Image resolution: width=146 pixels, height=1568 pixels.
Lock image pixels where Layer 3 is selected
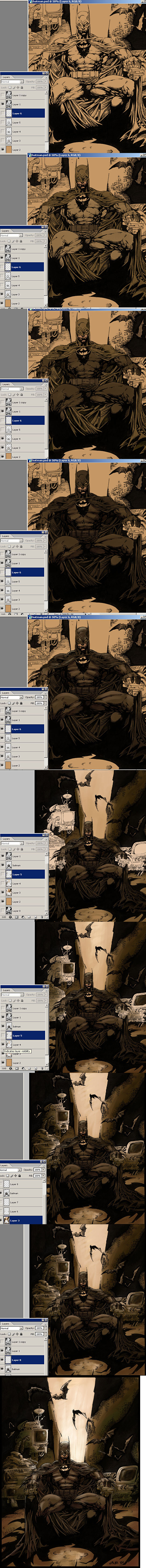(12, 1175)
